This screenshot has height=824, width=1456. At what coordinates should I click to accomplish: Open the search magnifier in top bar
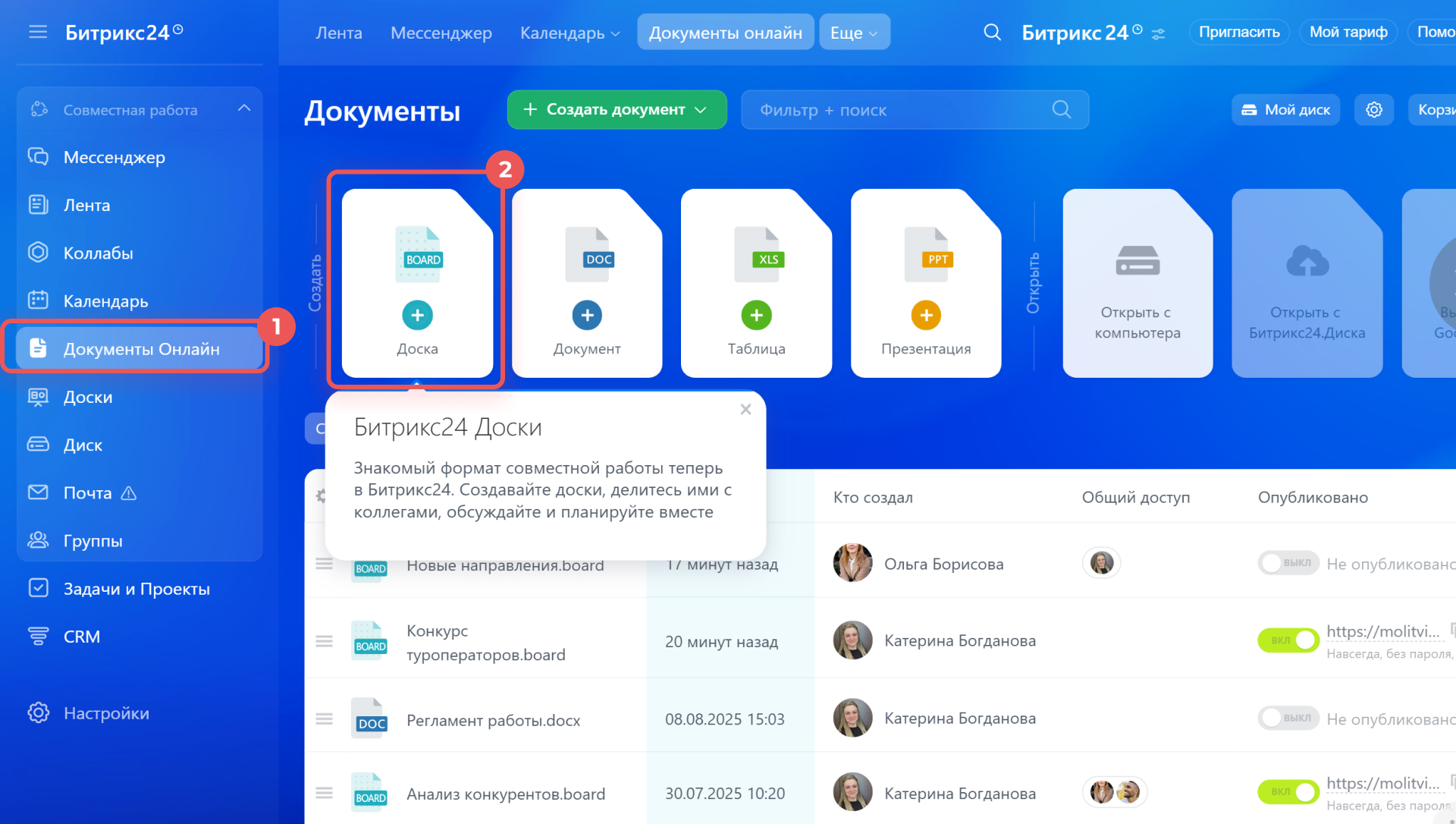(992, 32)
